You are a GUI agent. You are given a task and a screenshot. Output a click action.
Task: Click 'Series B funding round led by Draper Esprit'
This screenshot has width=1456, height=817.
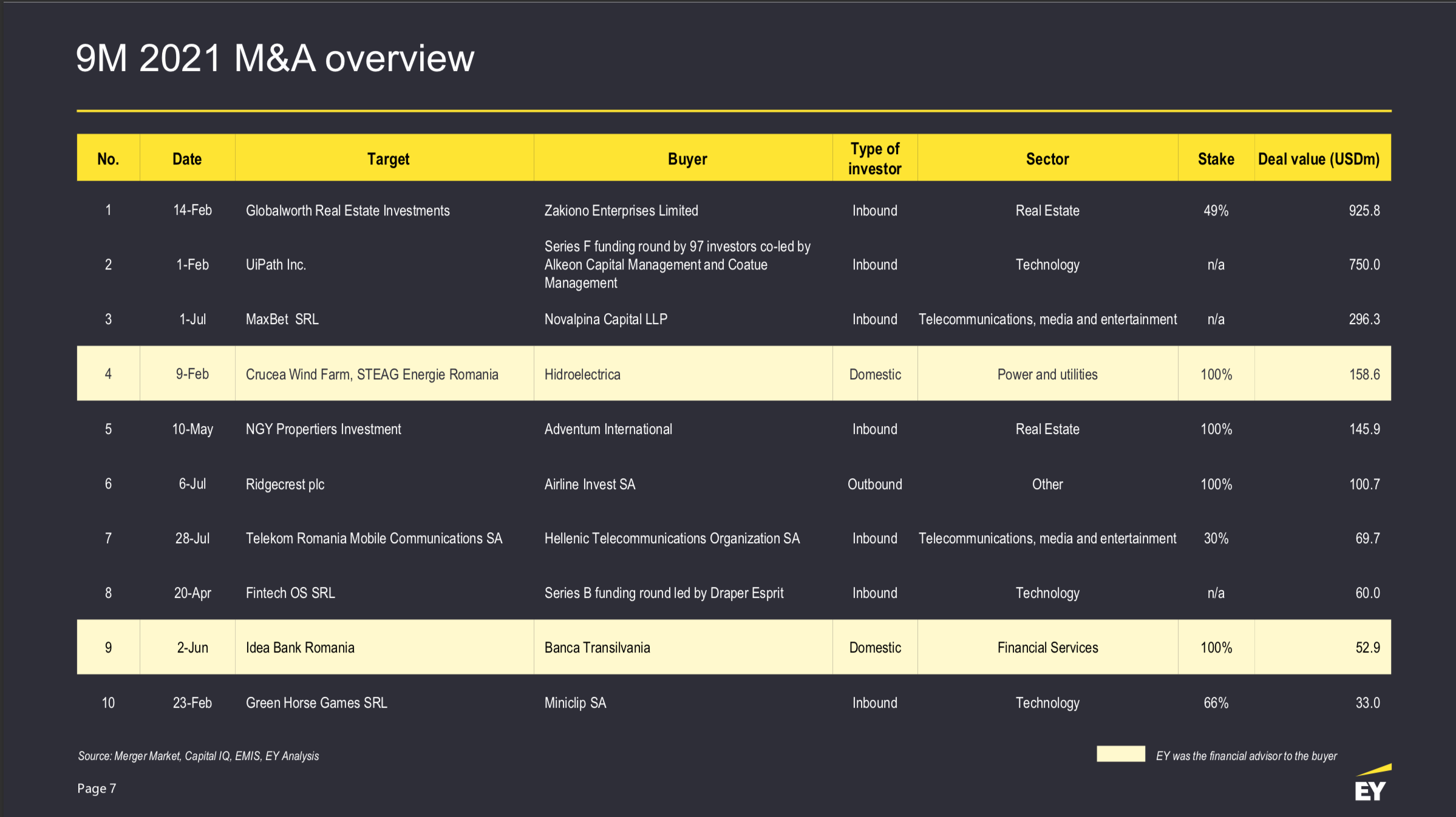click(x=664, y=593)
